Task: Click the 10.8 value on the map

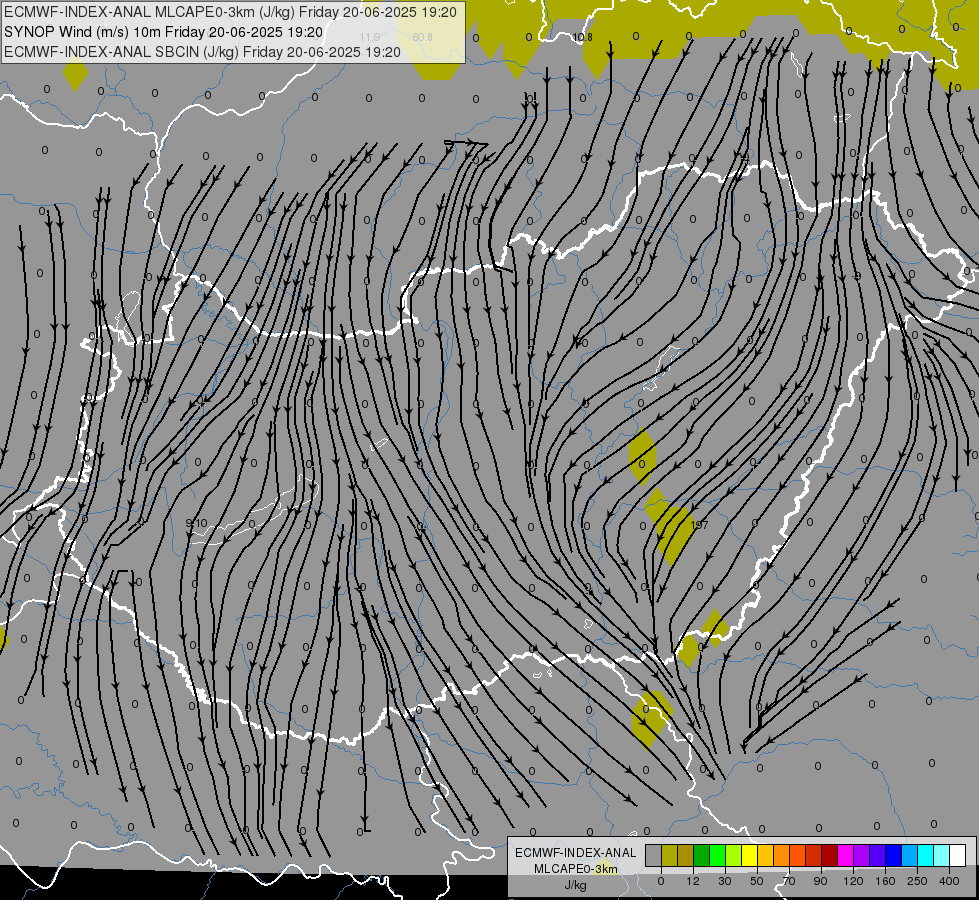Action: point(582,37)
